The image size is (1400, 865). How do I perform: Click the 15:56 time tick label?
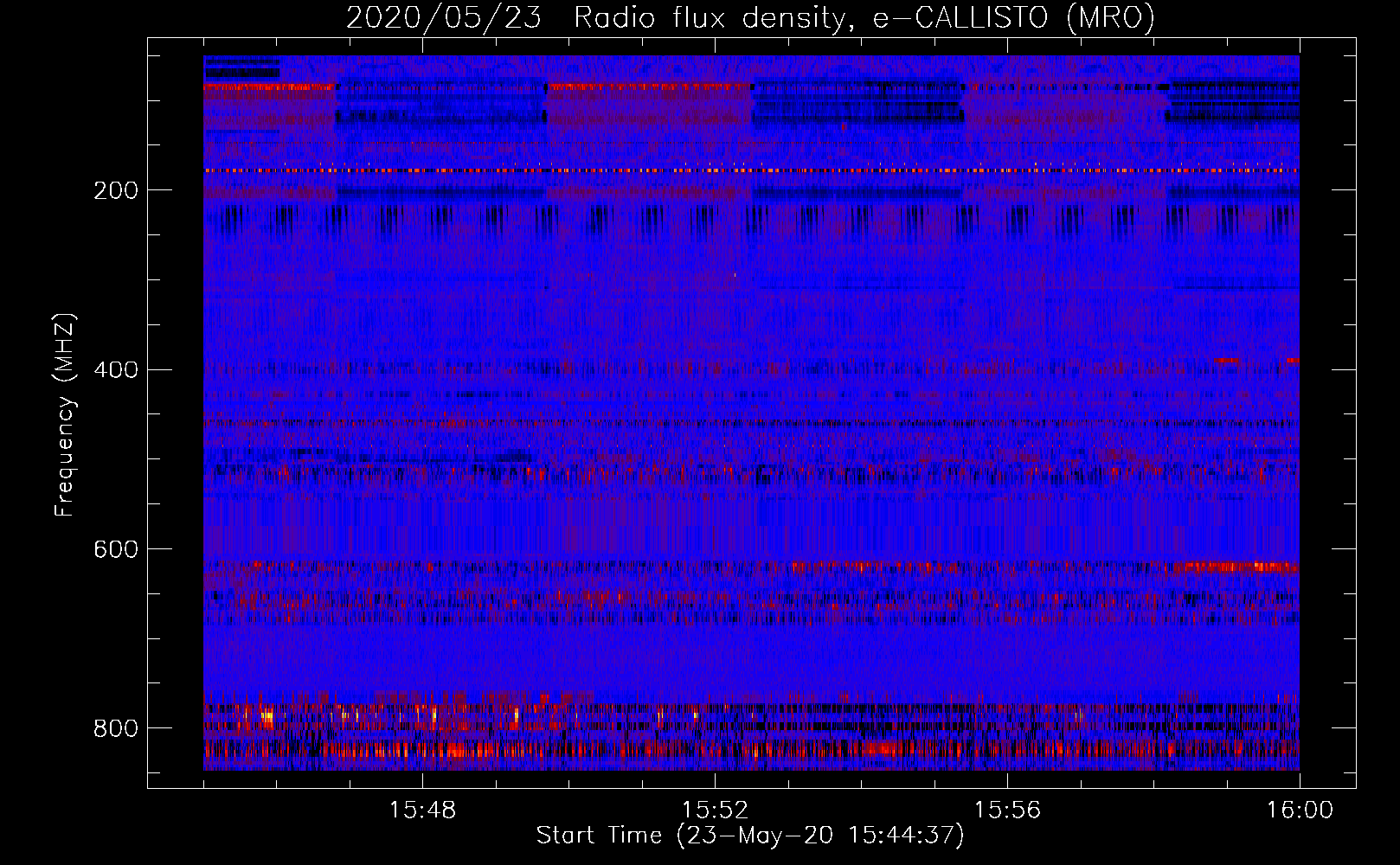[1007, 811]
